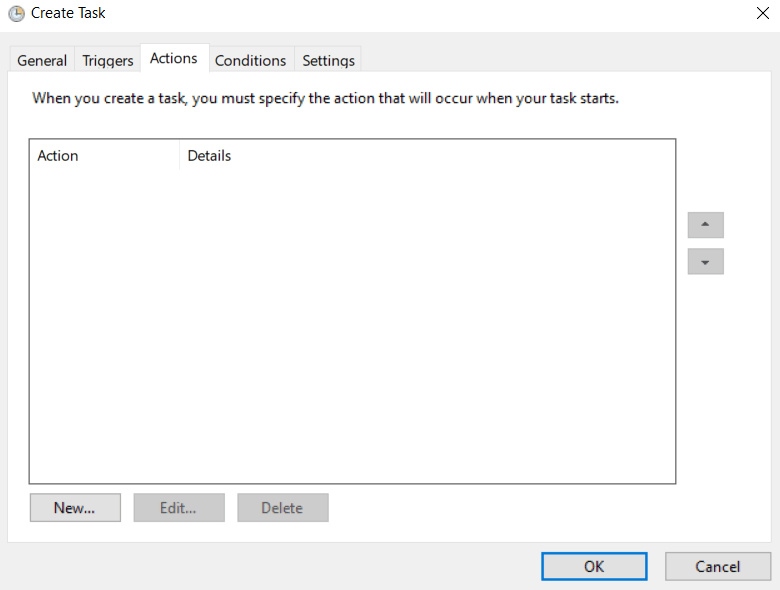The width and height of the screenshot is (780, 590).
Task: Show the Settings tab
Action: [328, 61]
